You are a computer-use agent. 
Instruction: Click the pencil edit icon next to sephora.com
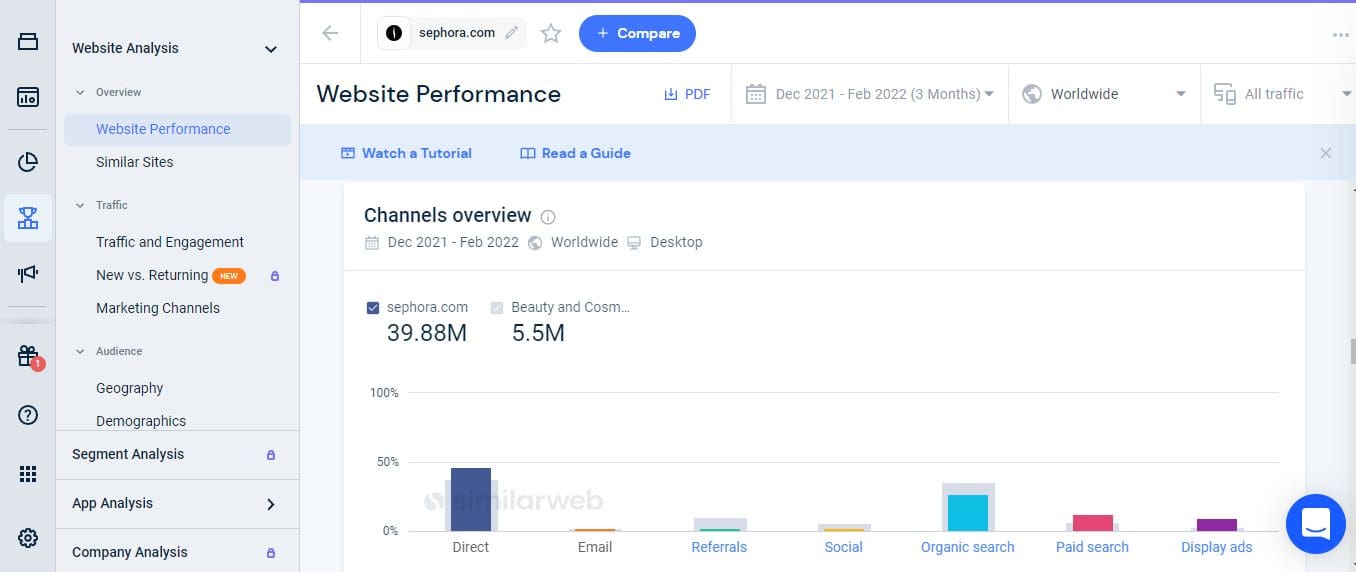512,33
